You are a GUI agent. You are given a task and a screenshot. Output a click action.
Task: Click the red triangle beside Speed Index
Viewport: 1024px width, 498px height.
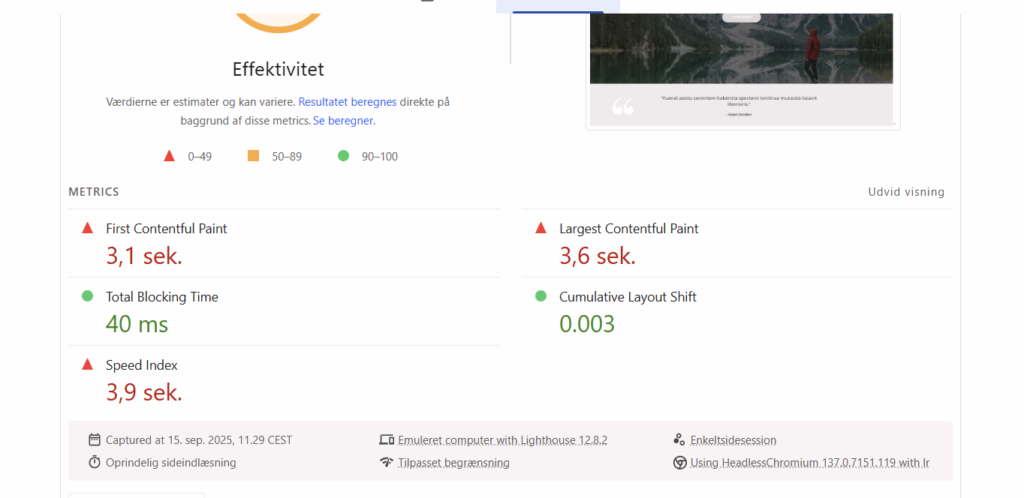pyautogui.click(x=88, y=364)
